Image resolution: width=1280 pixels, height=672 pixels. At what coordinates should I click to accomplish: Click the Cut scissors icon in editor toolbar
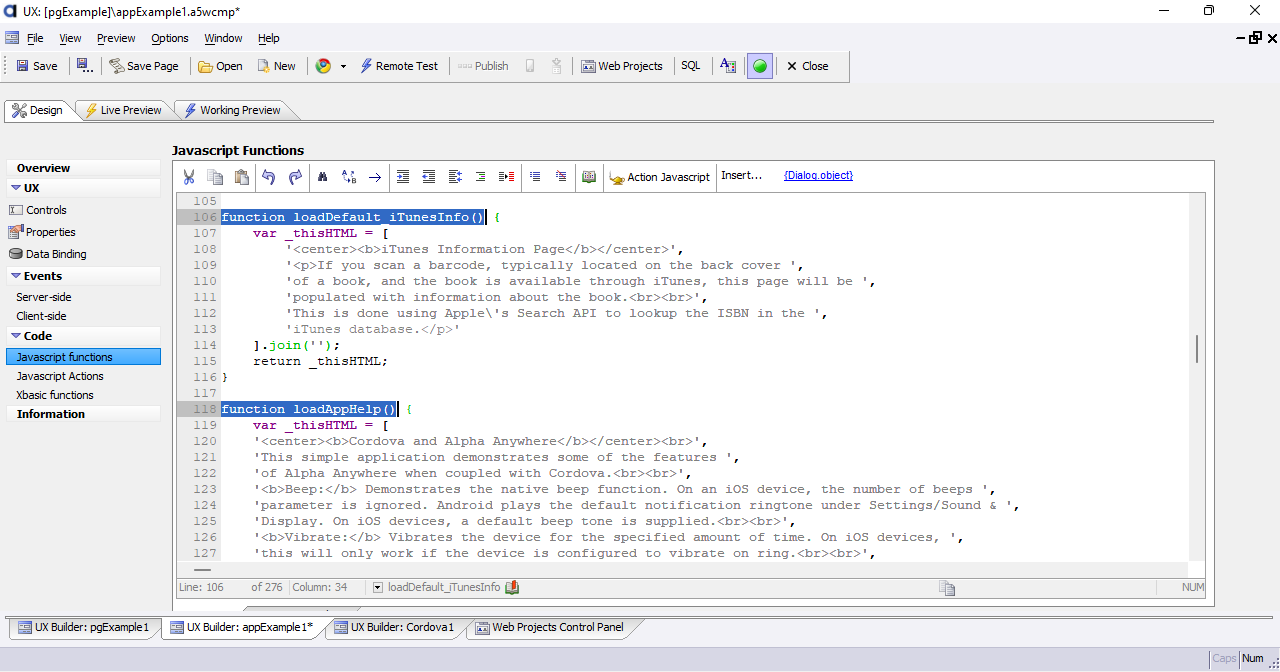(x=189, y=177)
